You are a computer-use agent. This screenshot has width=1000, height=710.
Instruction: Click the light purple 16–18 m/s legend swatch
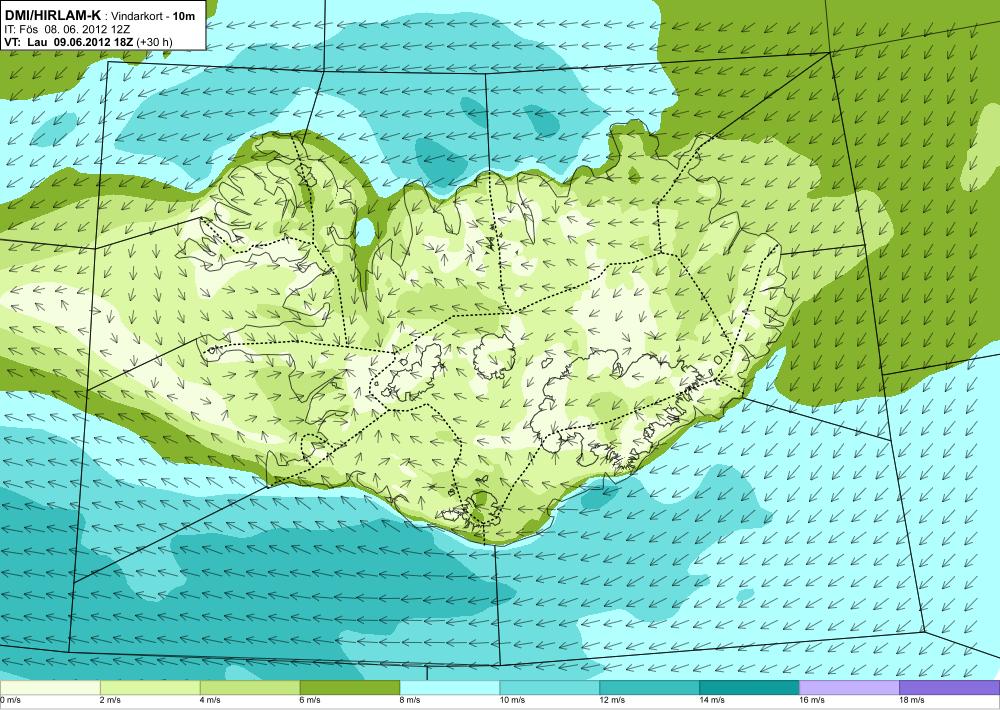849,688
